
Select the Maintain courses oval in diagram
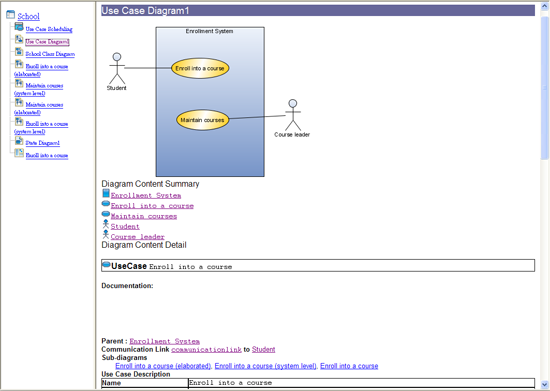(x=202, y=120)
